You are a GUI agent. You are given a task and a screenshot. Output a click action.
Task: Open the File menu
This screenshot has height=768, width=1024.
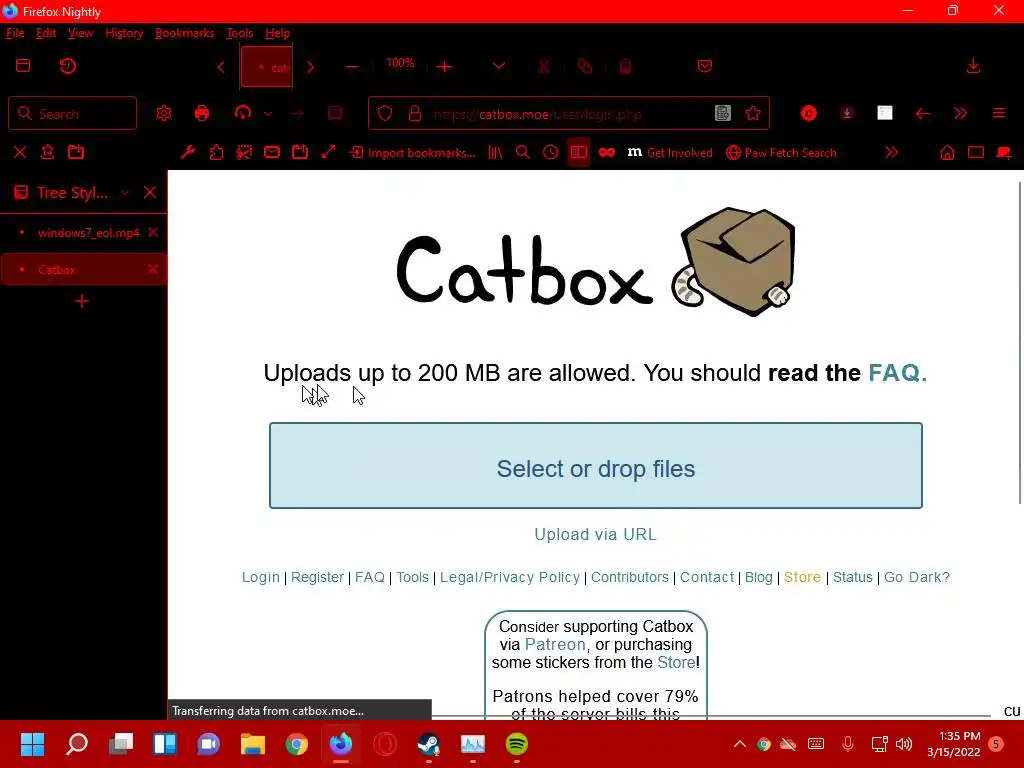pyautogui.click(x=15, y=33)
